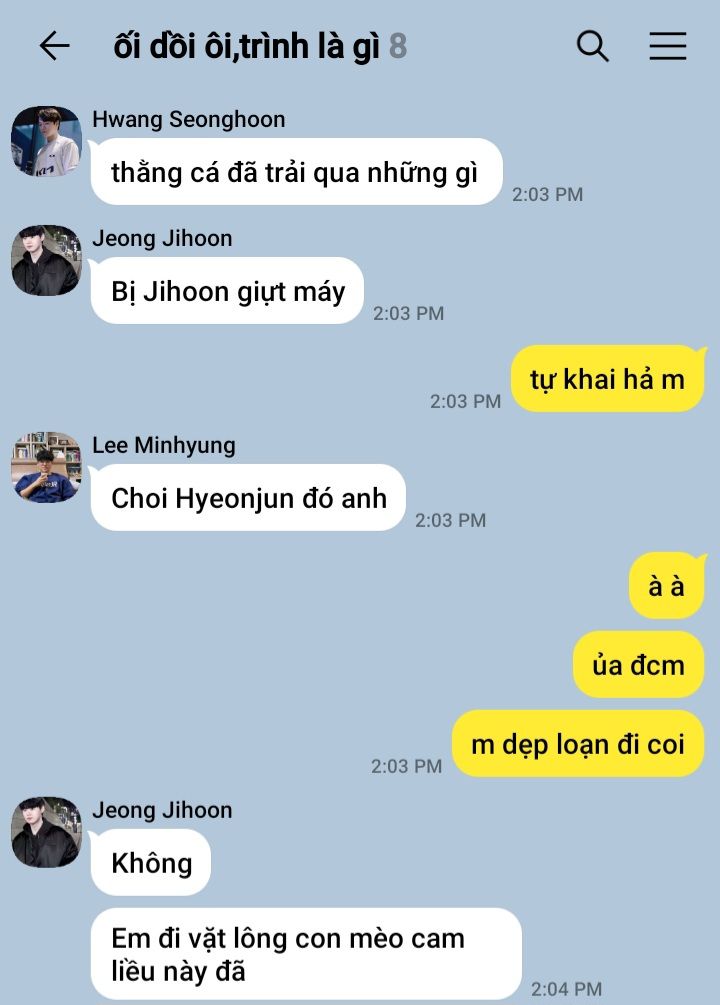Open Lee Minhyung's profile avatar
Screen dimensions: 720x1005
click(46, 467)
